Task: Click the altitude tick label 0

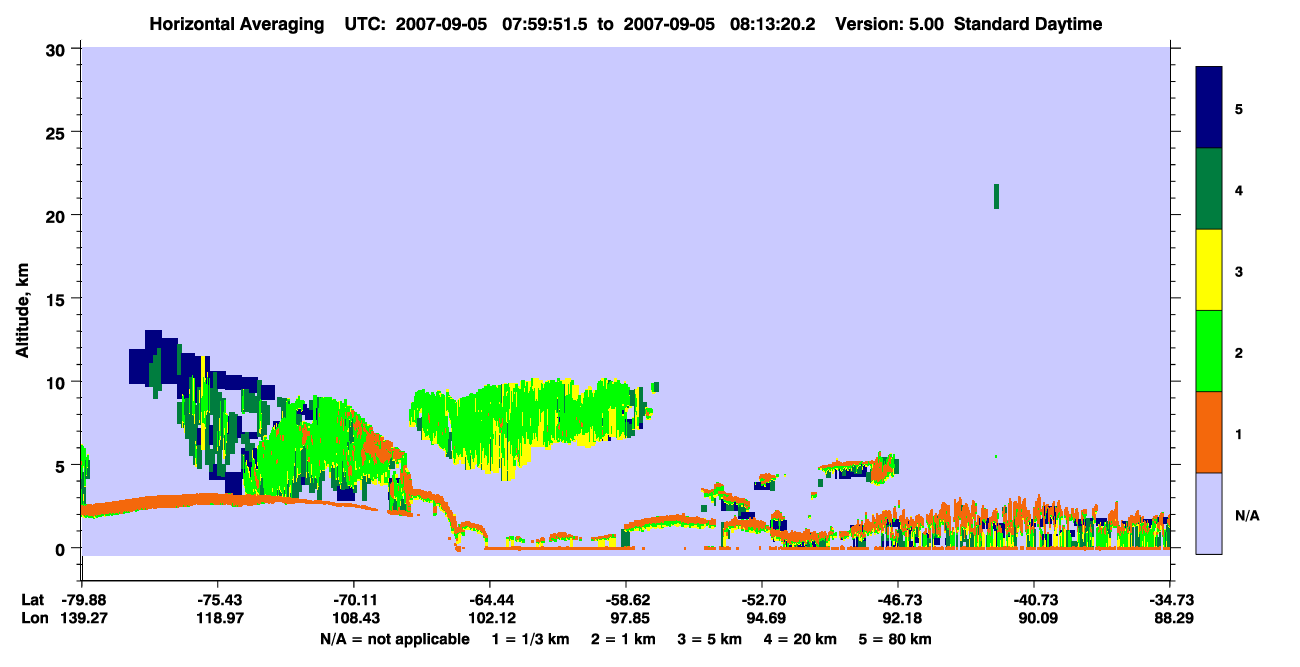Action: click(62, 548)
